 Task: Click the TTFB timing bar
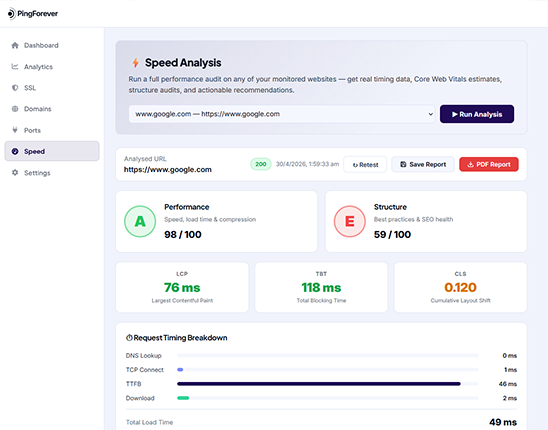319,384
